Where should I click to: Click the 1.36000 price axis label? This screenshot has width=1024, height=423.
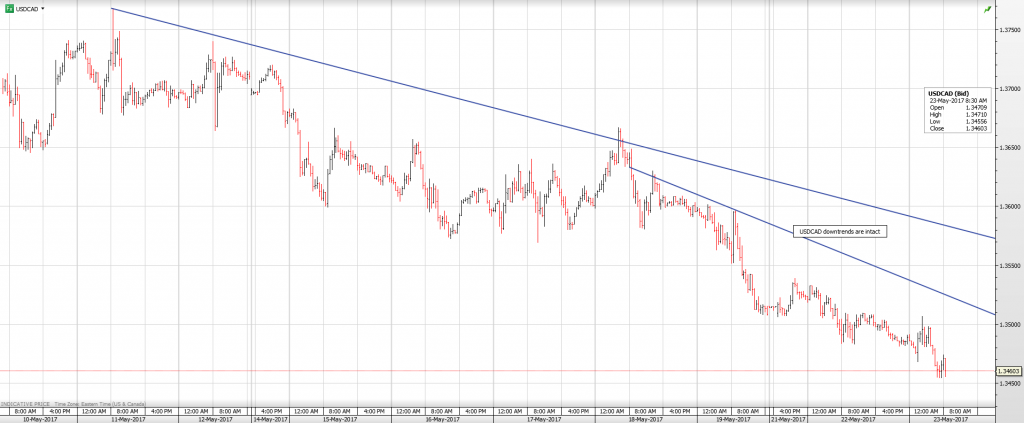coord(1009,207)
